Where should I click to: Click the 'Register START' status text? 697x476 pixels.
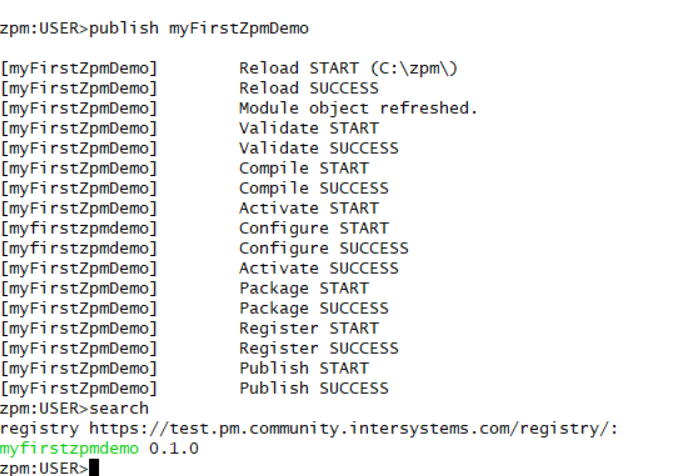pyautogui.click(x=308, y=328)
